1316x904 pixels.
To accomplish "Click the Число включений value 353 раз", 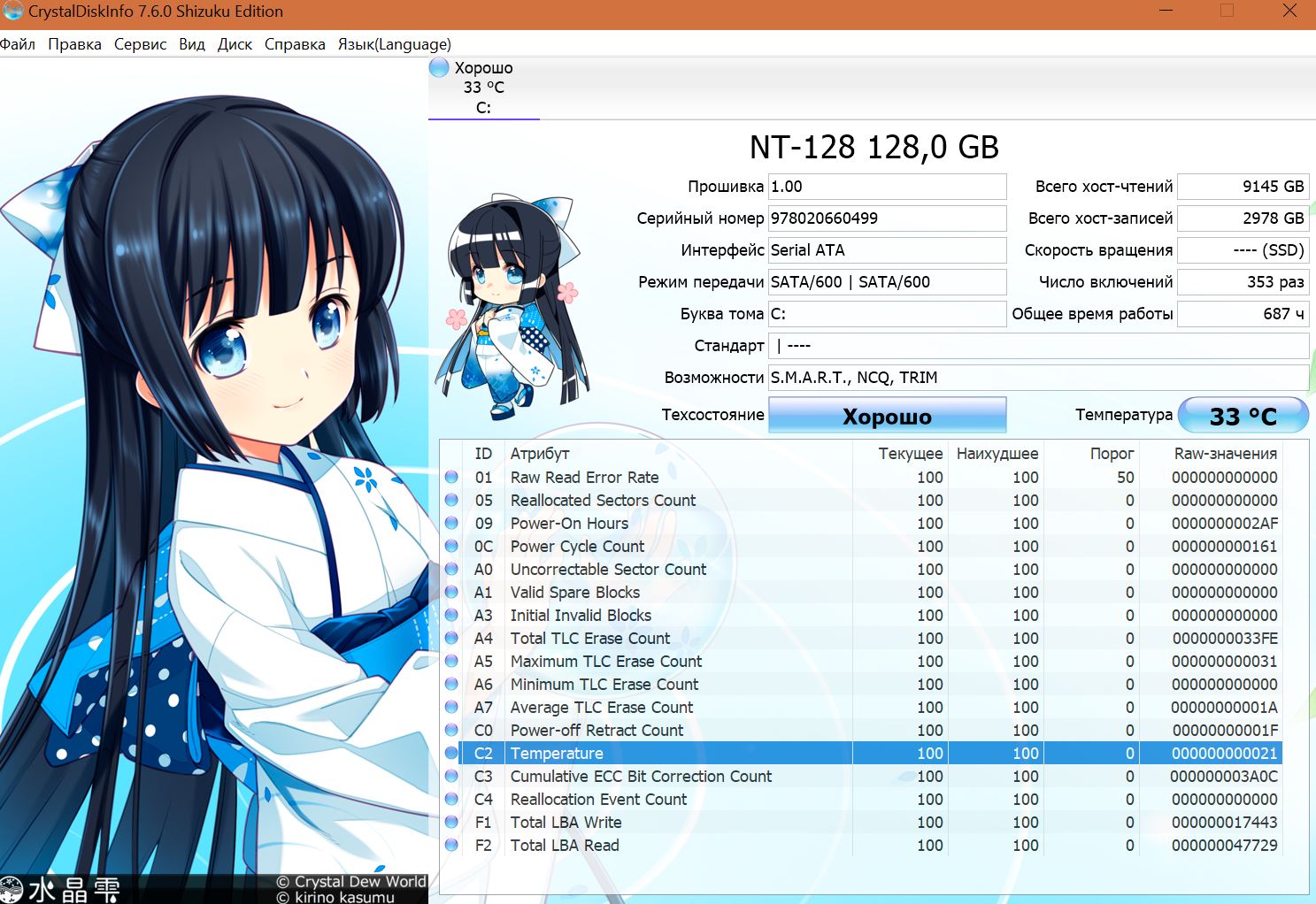I will click(1243, 282).
